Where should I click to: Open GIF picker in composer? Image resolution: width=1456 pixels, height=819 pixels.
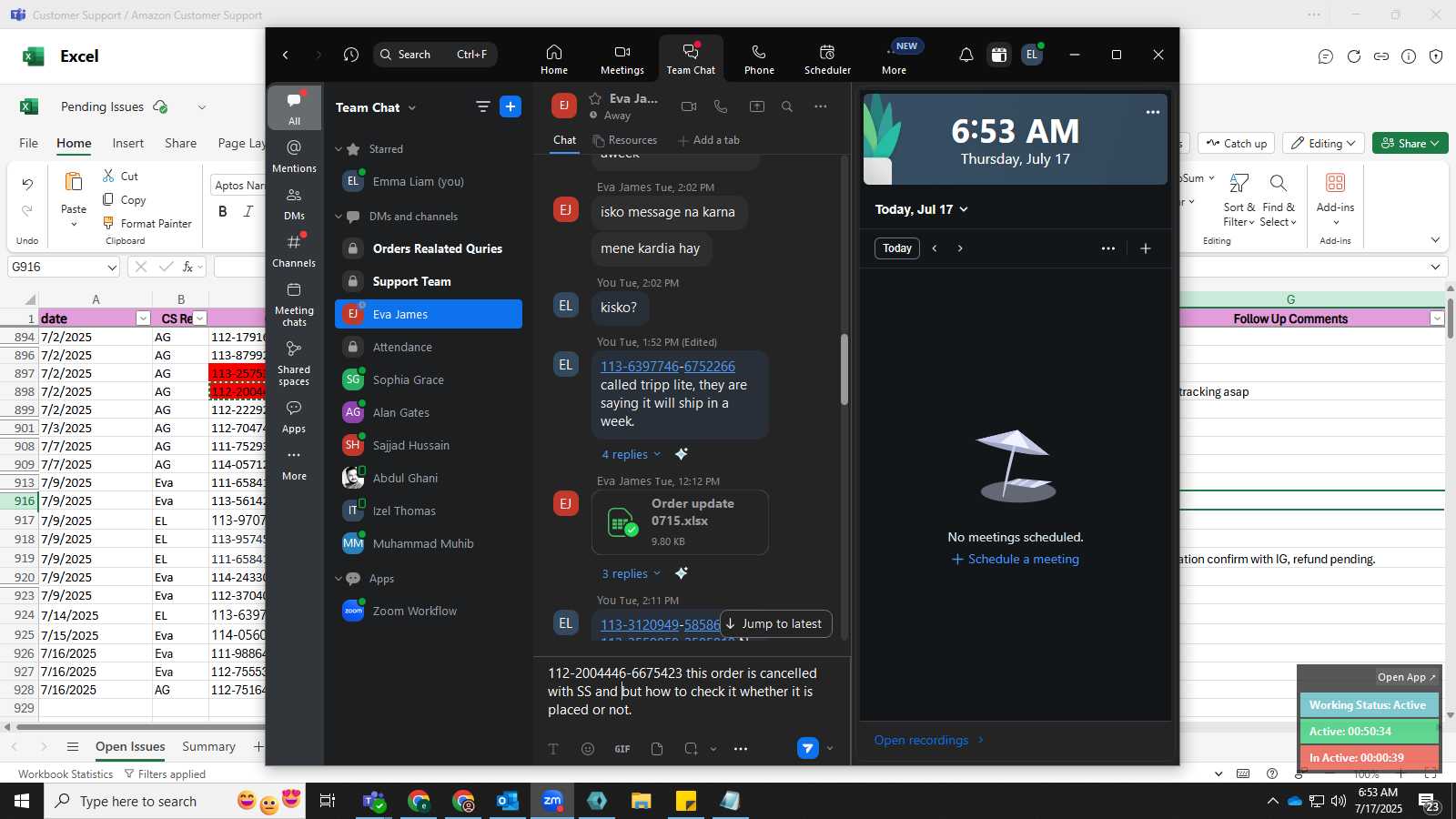pyautogui.click(x=622, y=749)
